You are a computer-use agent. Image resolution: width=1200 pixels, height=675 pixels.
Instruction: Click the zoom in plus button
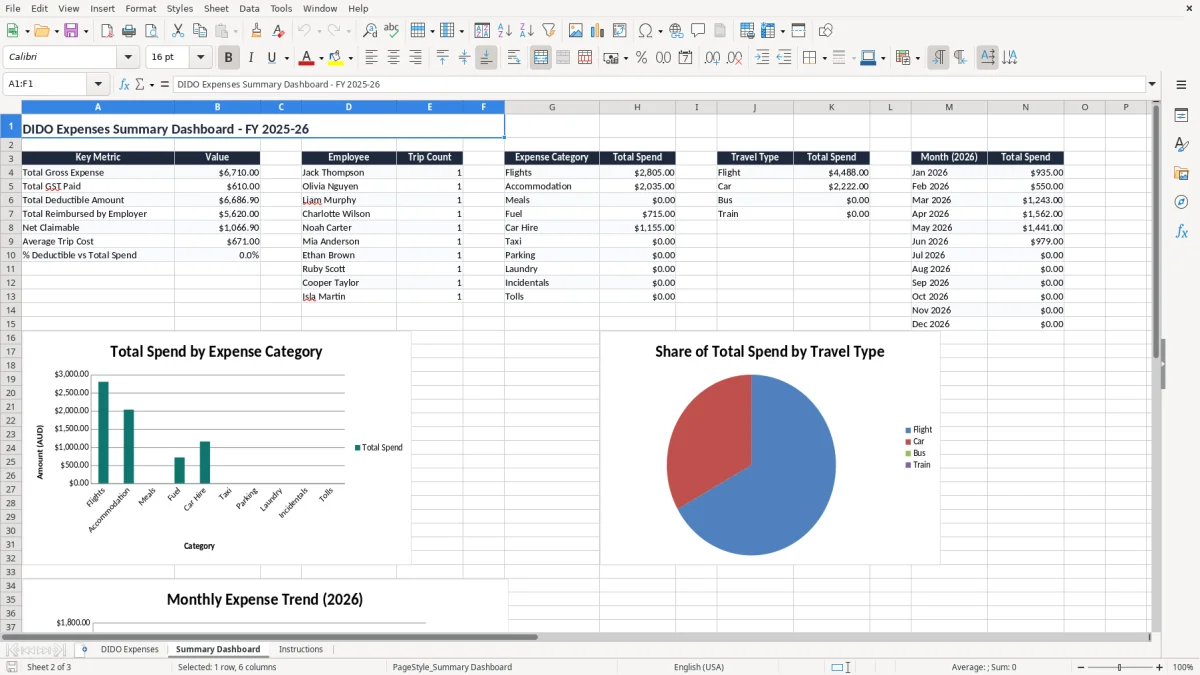point(1160,667)
